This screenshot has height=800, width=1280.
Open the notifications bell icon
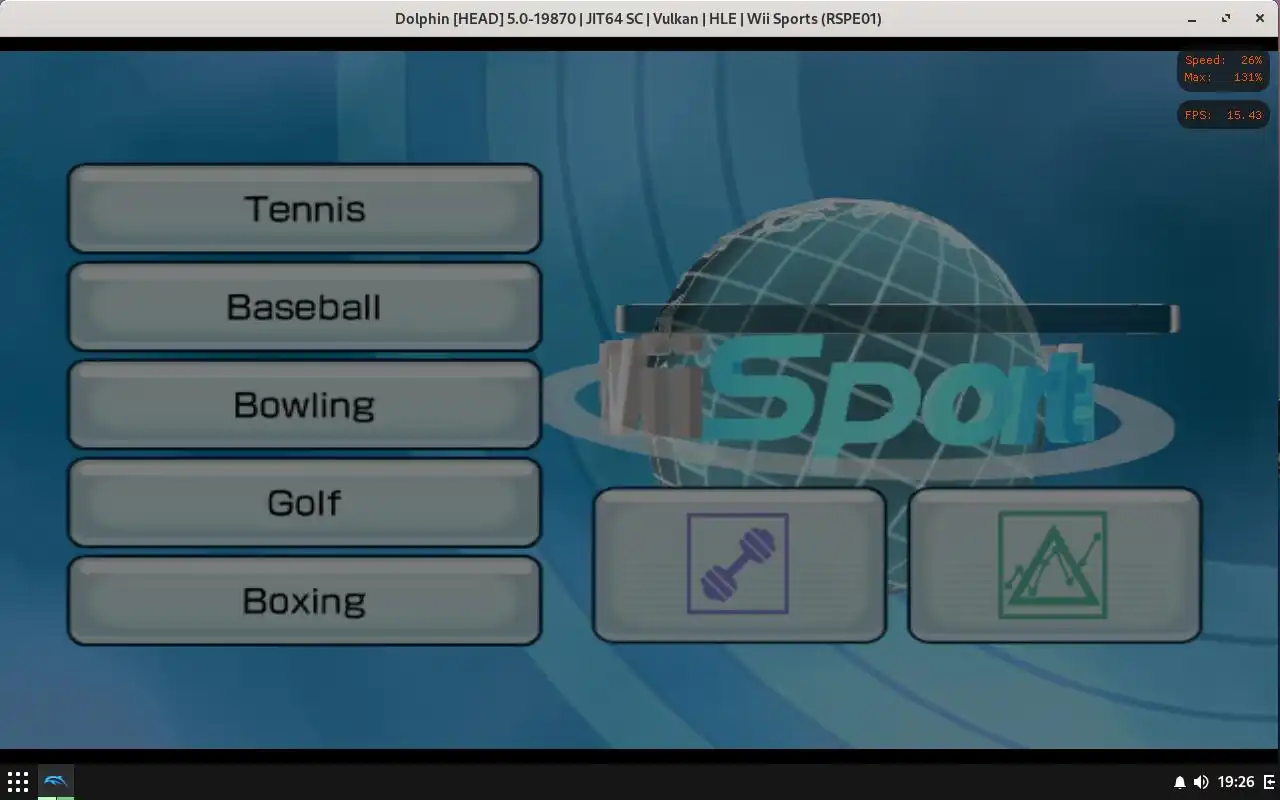pos(1180,782)
